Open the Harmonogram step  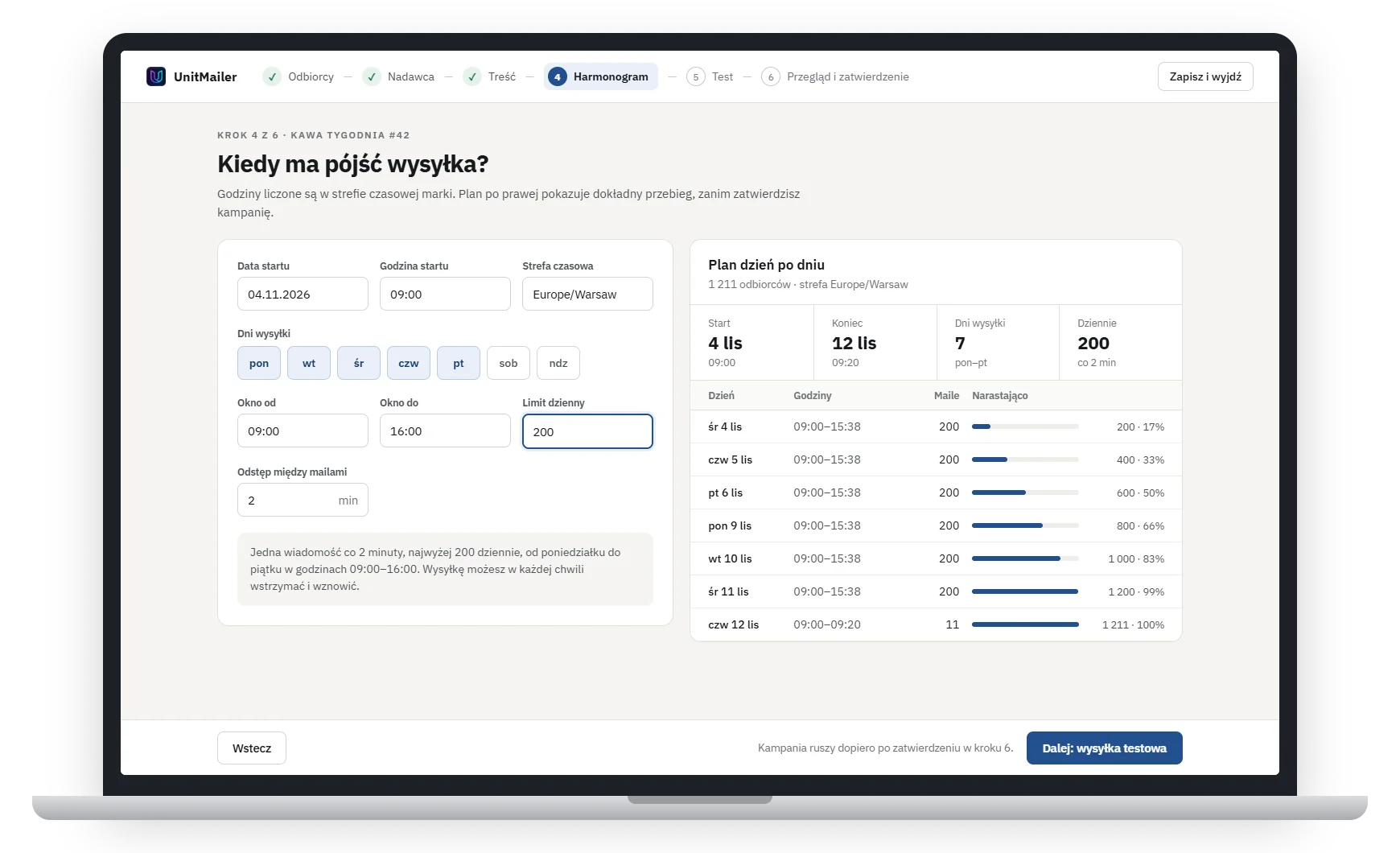point(600,76)
